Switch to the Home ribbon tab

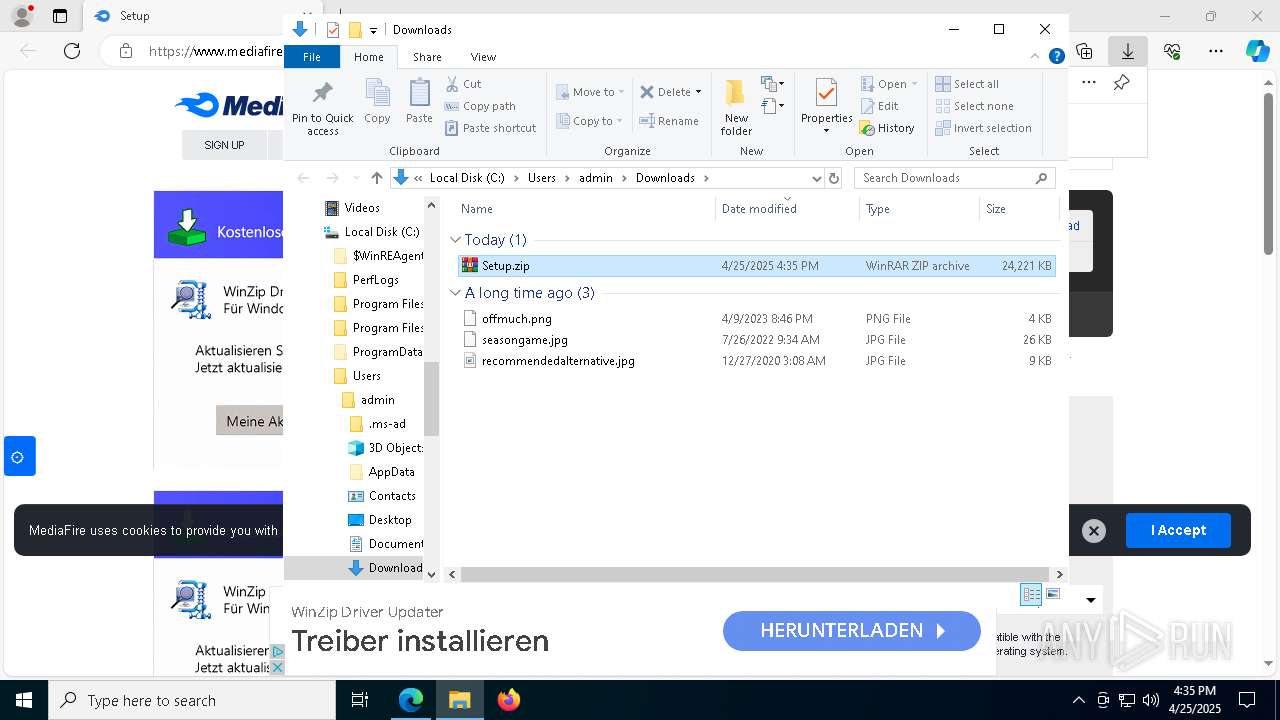pyautogui.click(x=369, y=57)
